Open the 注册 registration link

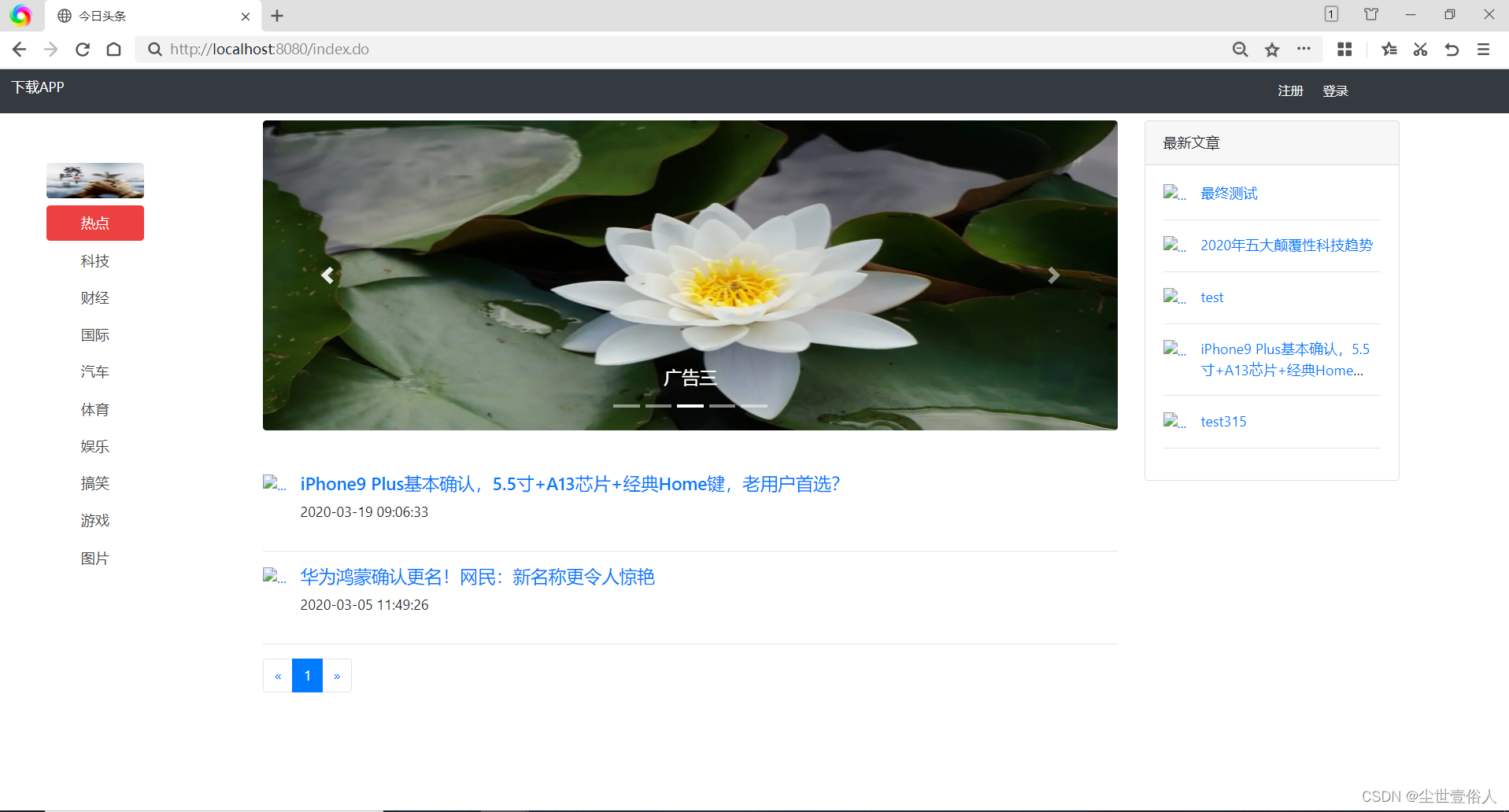pyautogui.click(x=1290, y=90)
